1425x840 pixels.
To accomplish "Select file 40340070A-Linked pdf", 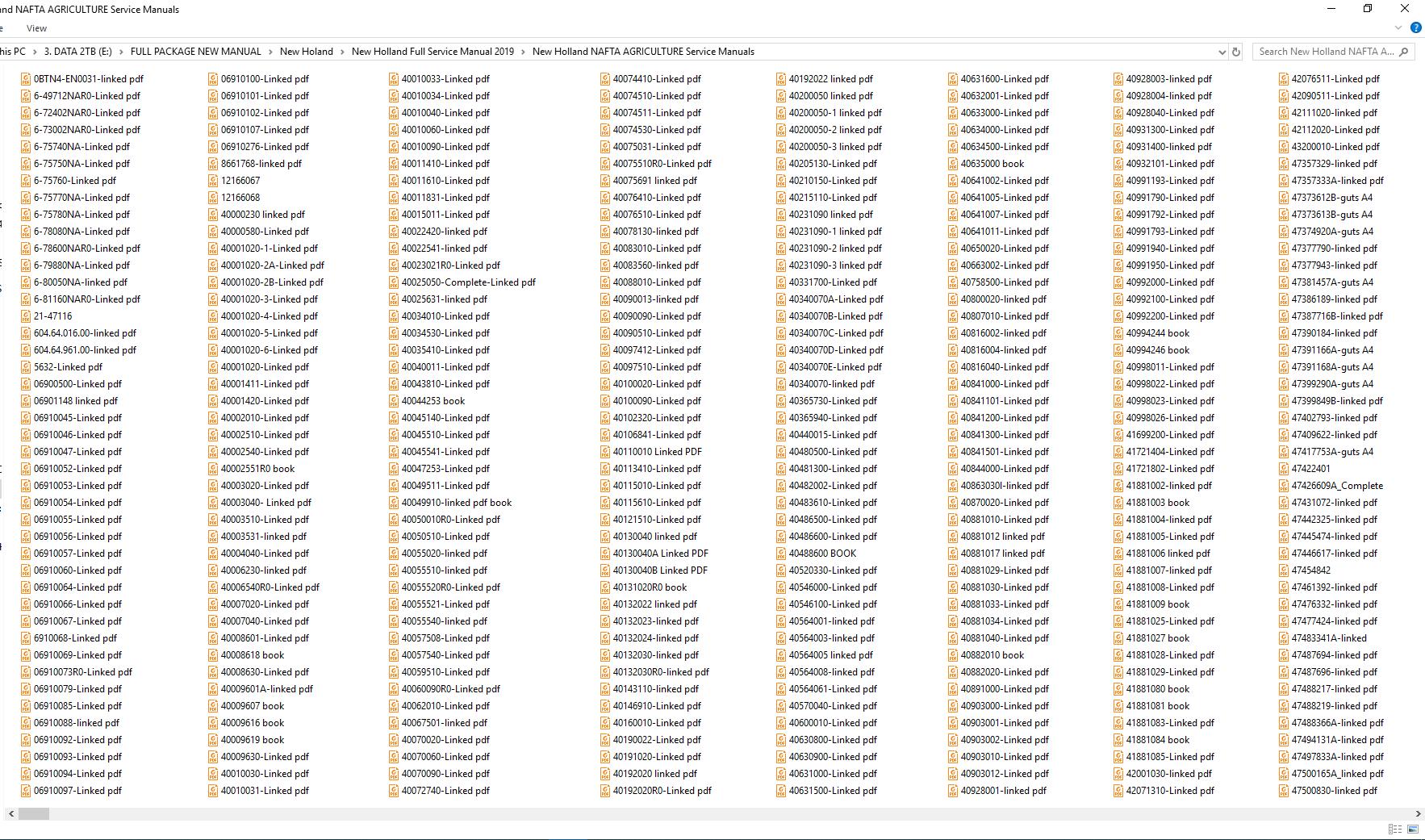I will 830,299.
